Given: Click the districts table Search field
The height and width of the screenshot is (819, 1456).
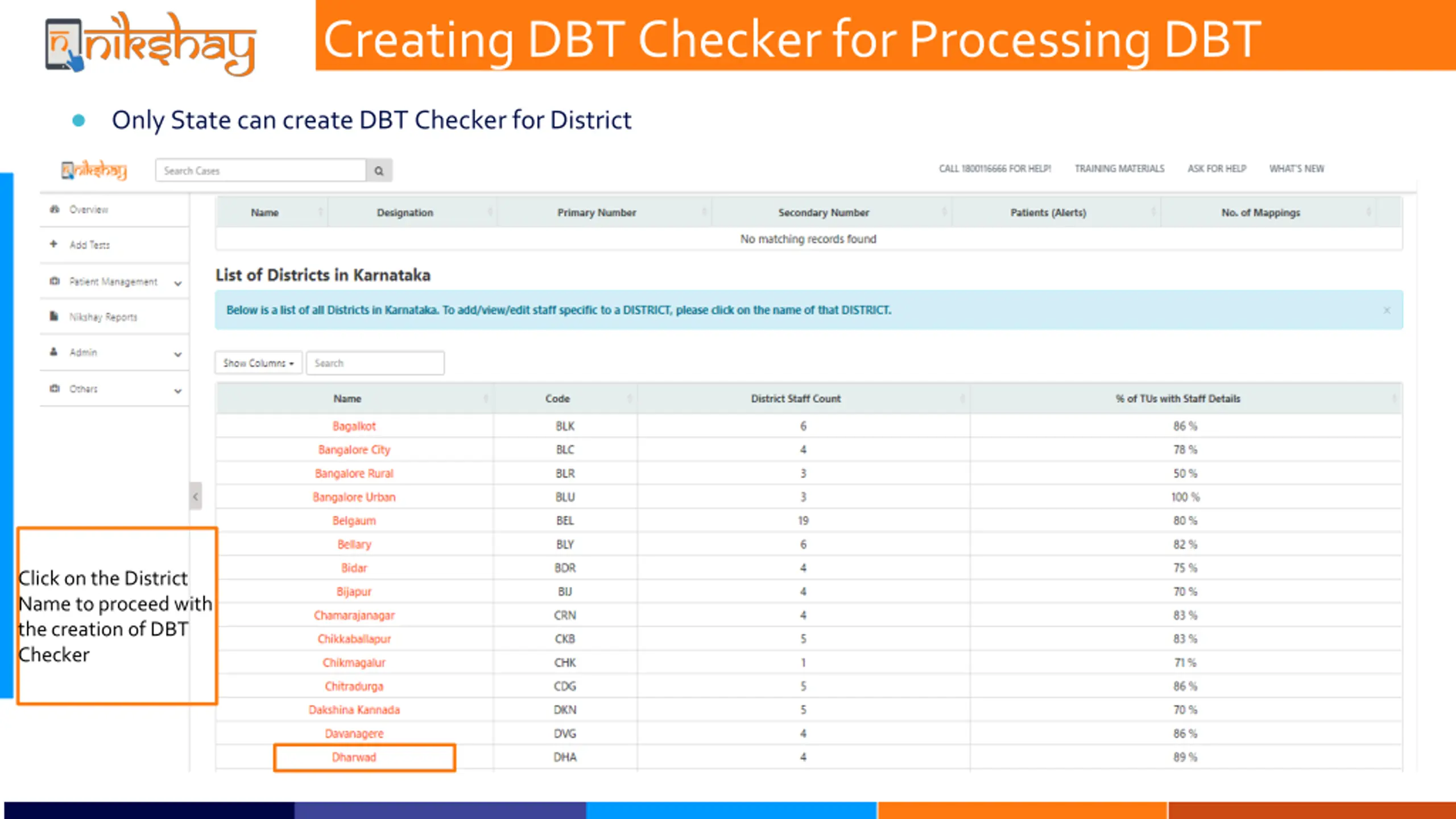Looking at the screenshot, I should click(375, 363).
